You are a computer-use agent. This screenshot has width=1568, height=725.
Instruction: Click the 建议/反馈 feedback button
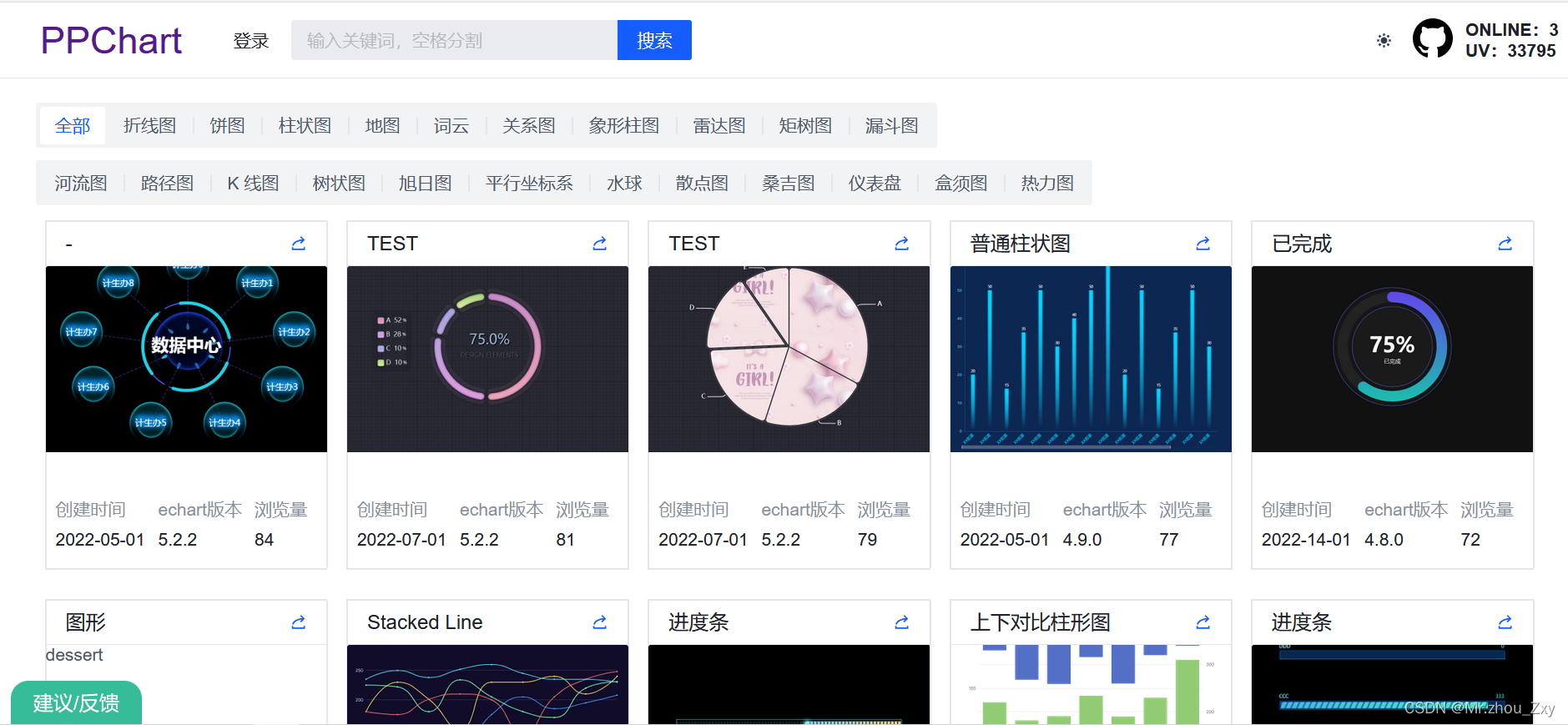point(76,702)
